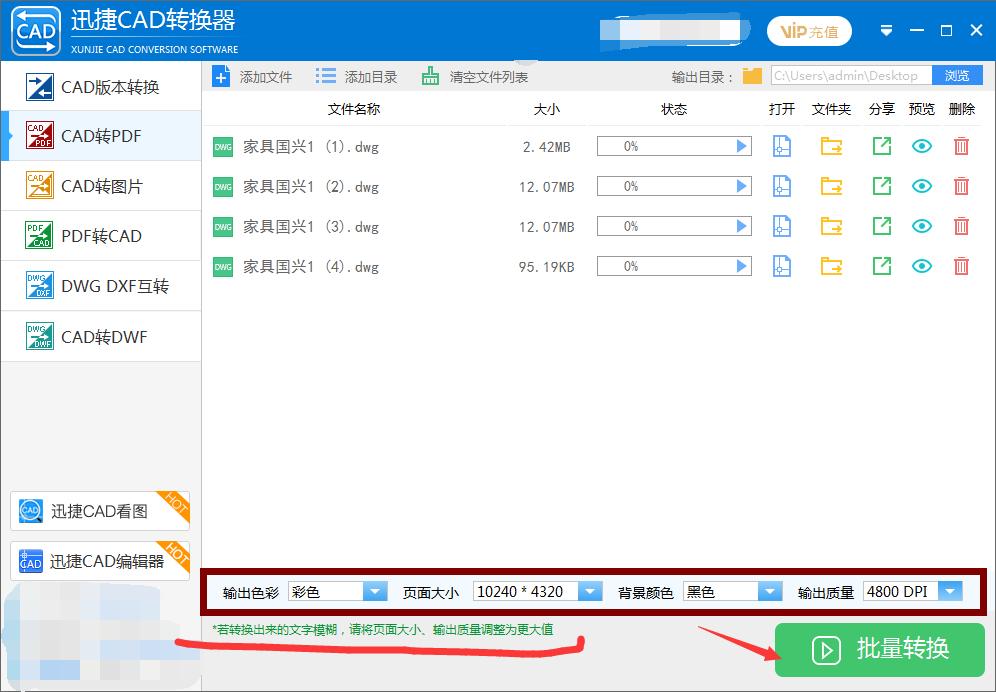Click the progress bar for 家具国兴1 (2).dwg
The width and height of the screenshot is (996, 692).
point(673,186)
